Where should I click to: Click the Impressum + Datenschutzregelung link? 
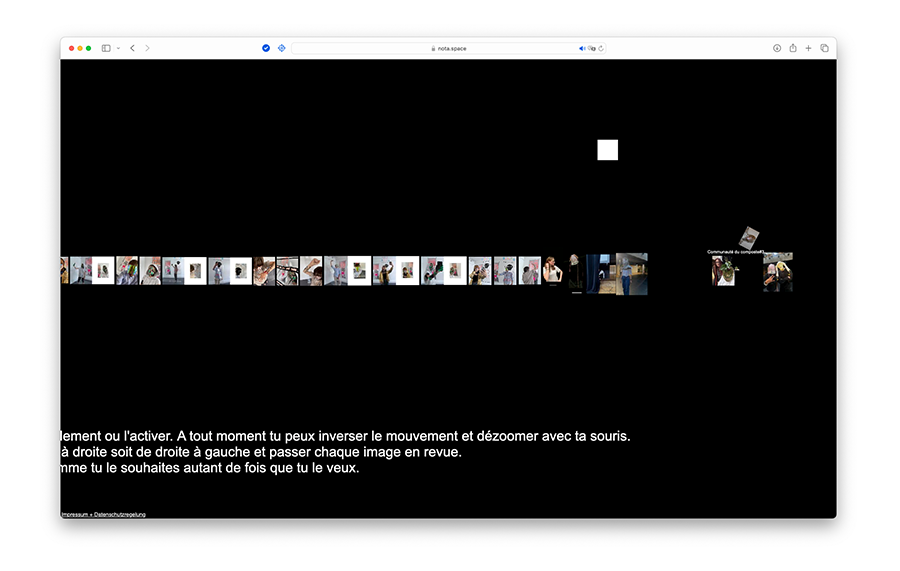click(x=103, y=514)
